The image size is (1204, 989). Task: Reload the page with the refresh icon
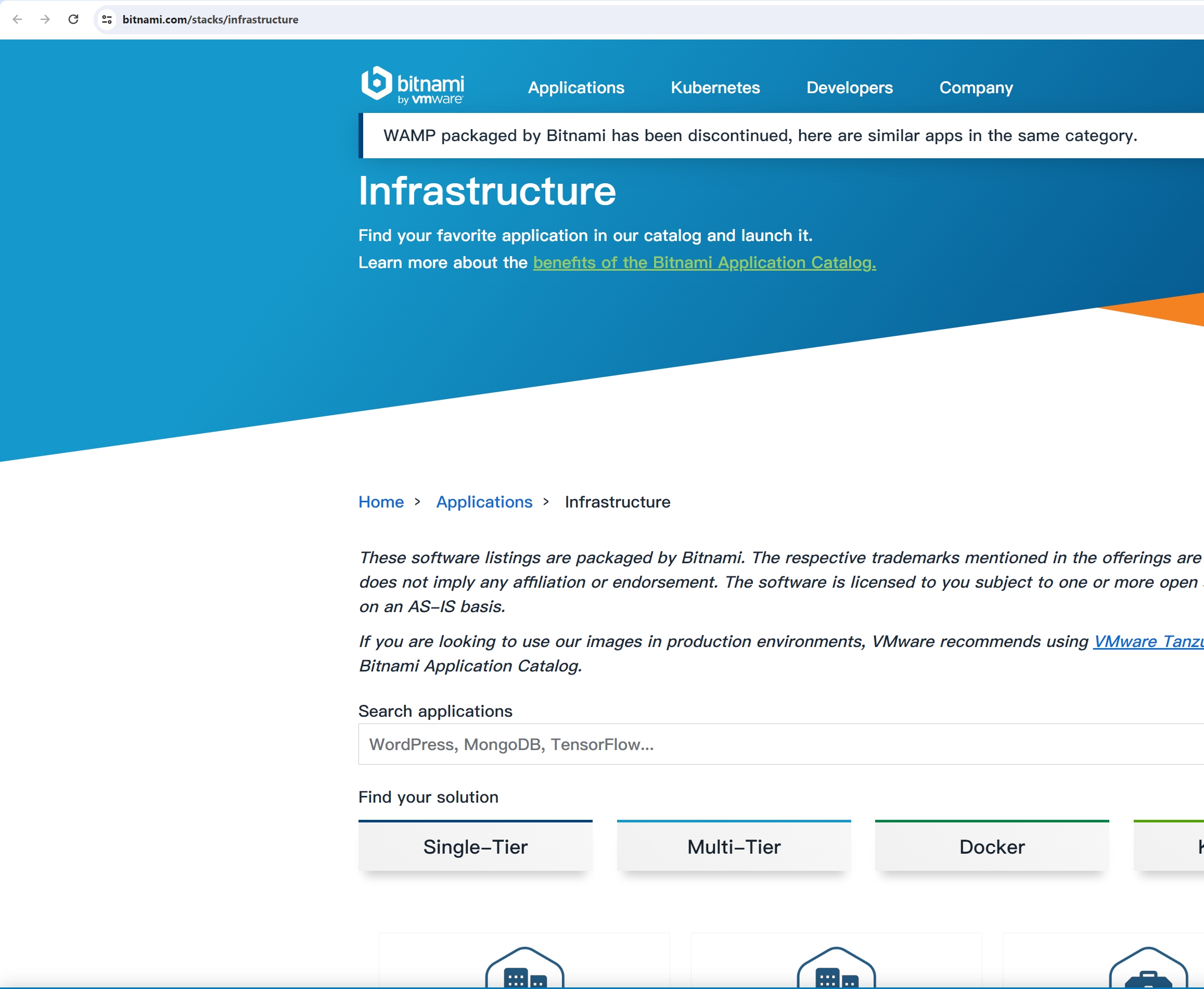[73, 19]
